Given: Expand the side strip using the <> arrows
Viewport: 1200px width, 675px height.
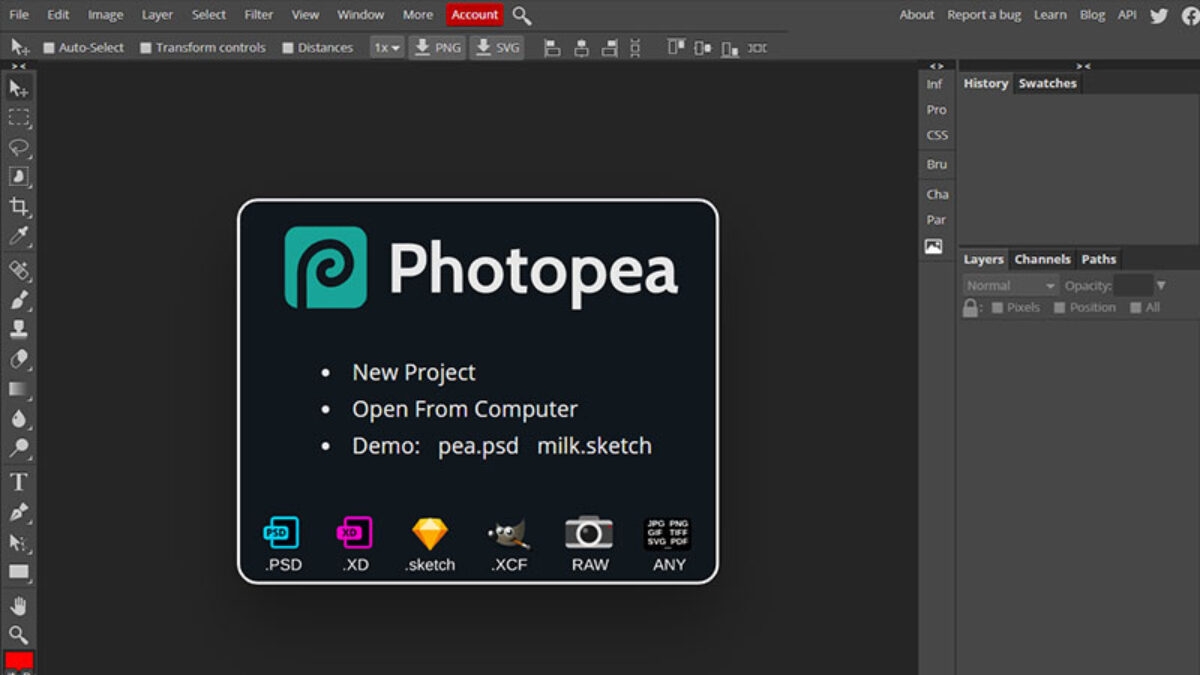Looking at the screenshot, I should (937, 67).
